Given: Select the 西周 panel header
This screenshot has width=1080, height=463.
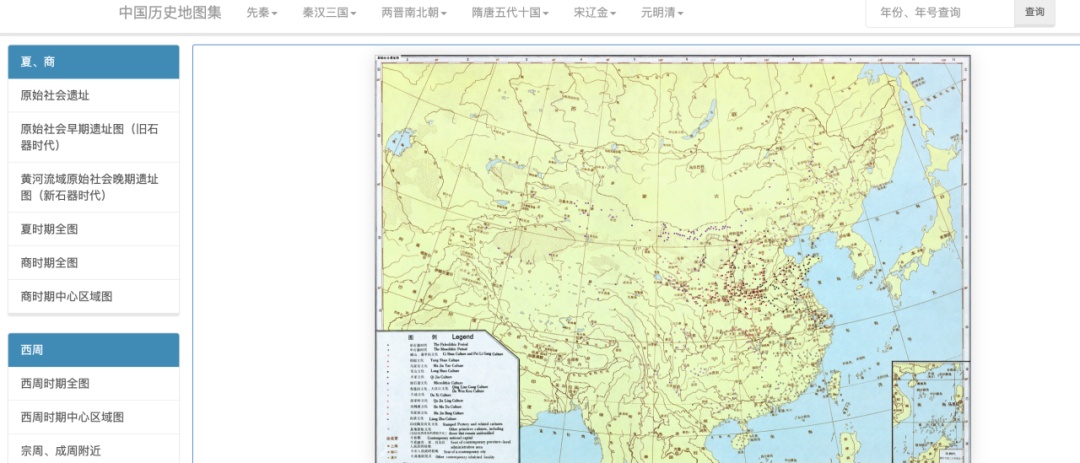Looking at the screenshot, I should (x=94, y=350).
